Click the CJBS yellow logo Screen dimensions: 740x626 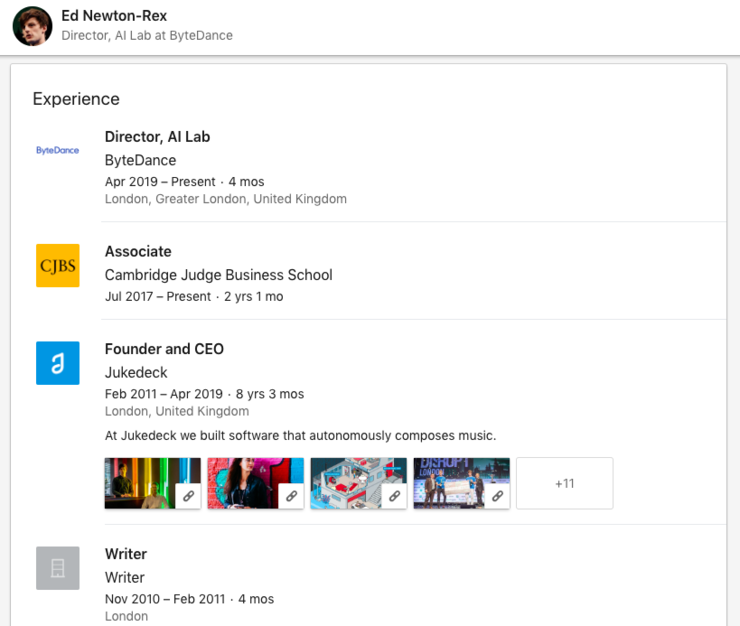tap(58, 265)
